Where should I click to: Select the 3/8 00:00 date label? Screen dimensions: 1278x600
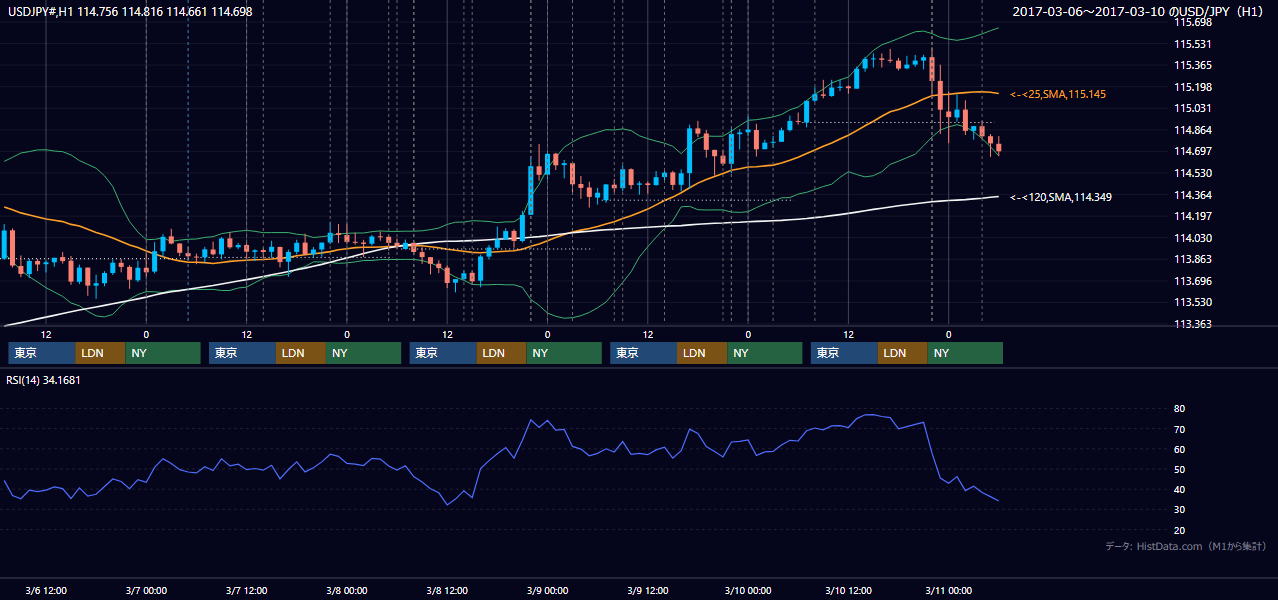tap(347, 590)
